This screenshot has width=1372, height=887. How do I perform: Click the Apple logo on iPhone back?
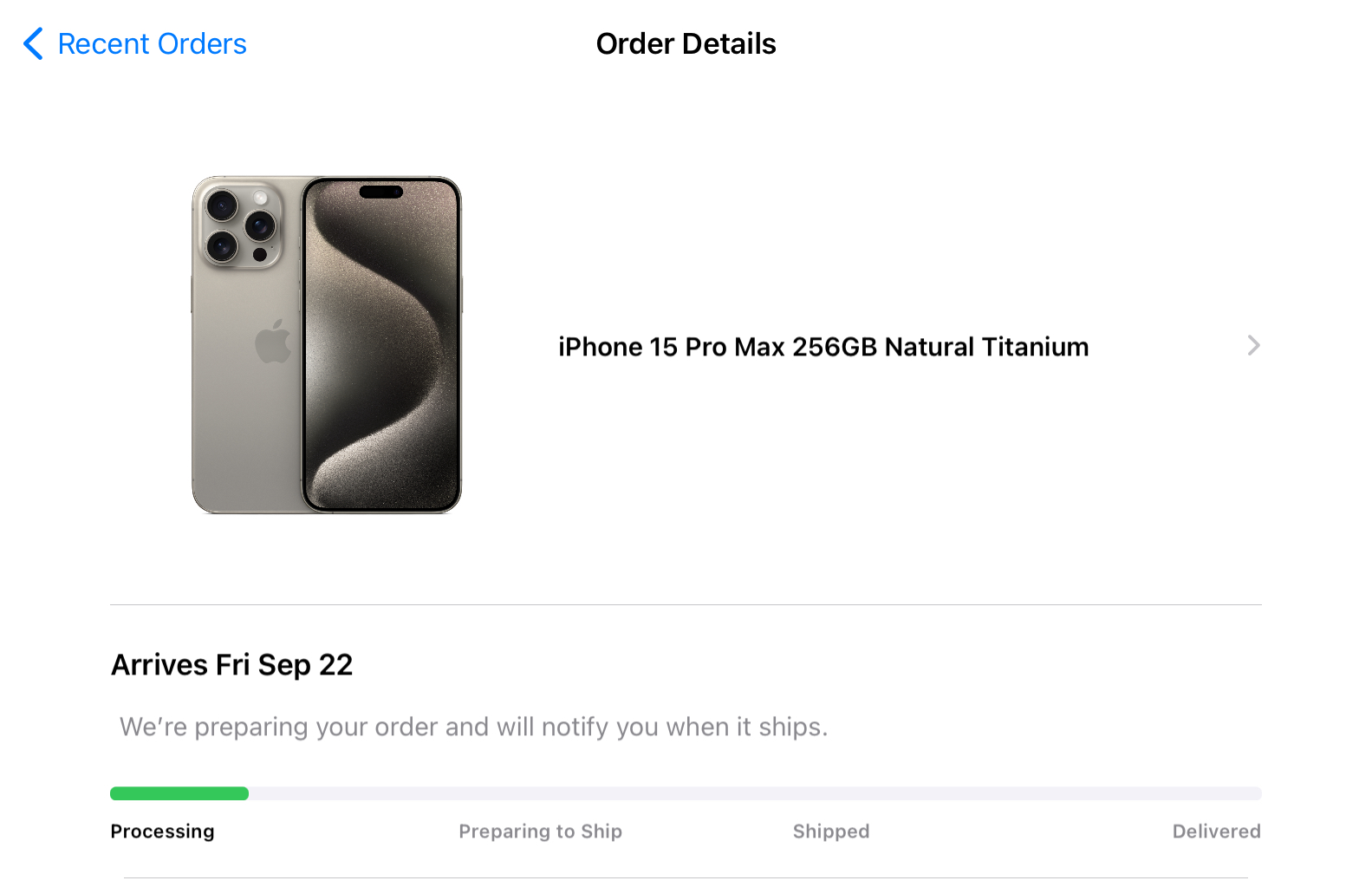273,341
